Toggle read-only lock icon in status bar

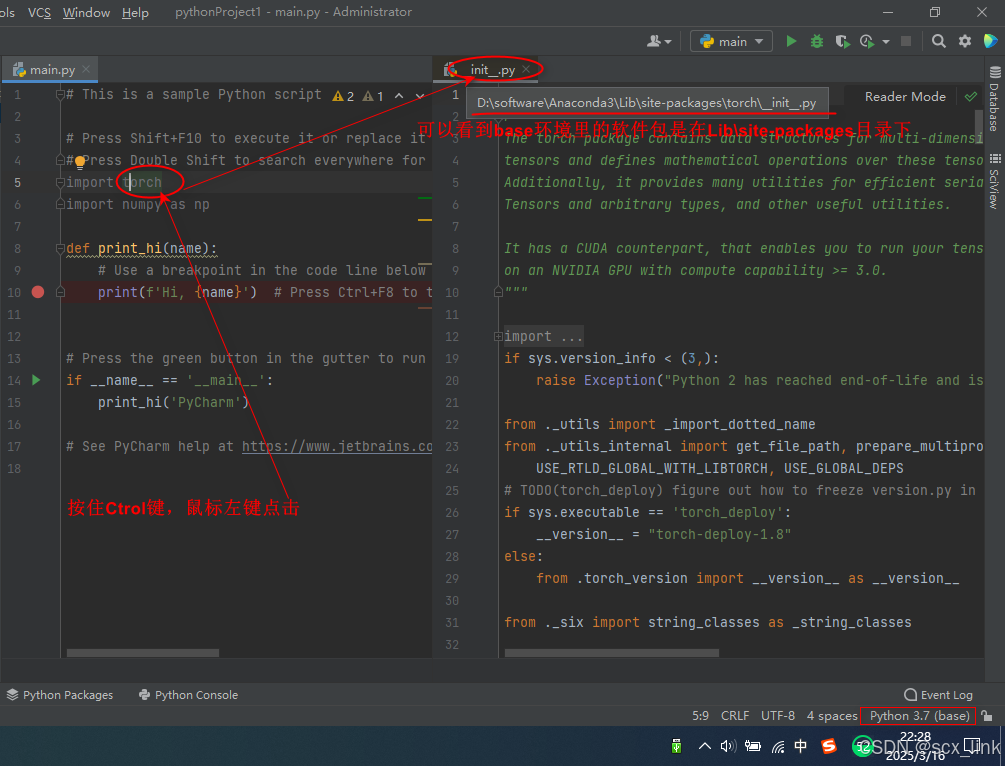[988, 716]
